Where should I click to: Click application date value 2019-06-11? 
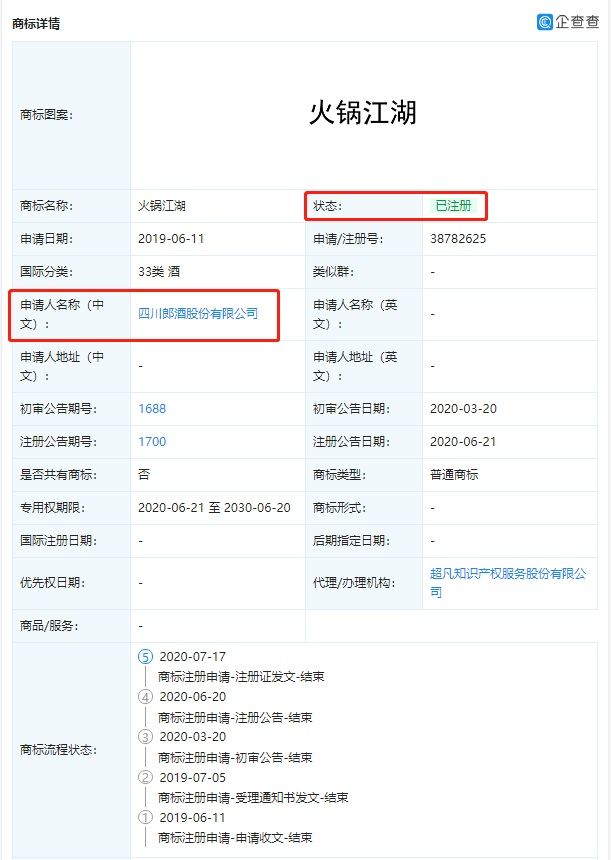click(171, 239)
